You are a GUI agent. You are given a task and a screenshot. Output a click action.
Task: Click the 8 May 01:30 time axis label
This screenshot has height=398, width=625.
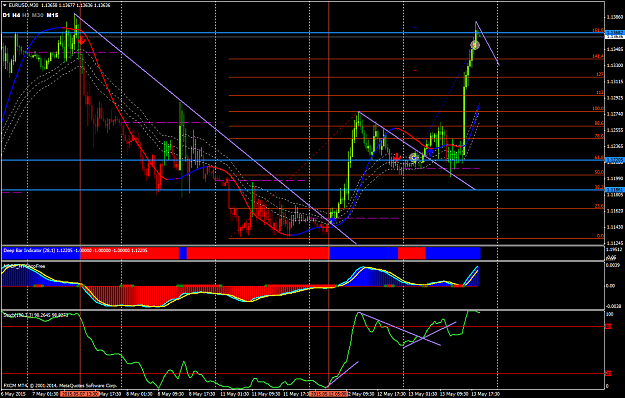(x=139, y=394)
